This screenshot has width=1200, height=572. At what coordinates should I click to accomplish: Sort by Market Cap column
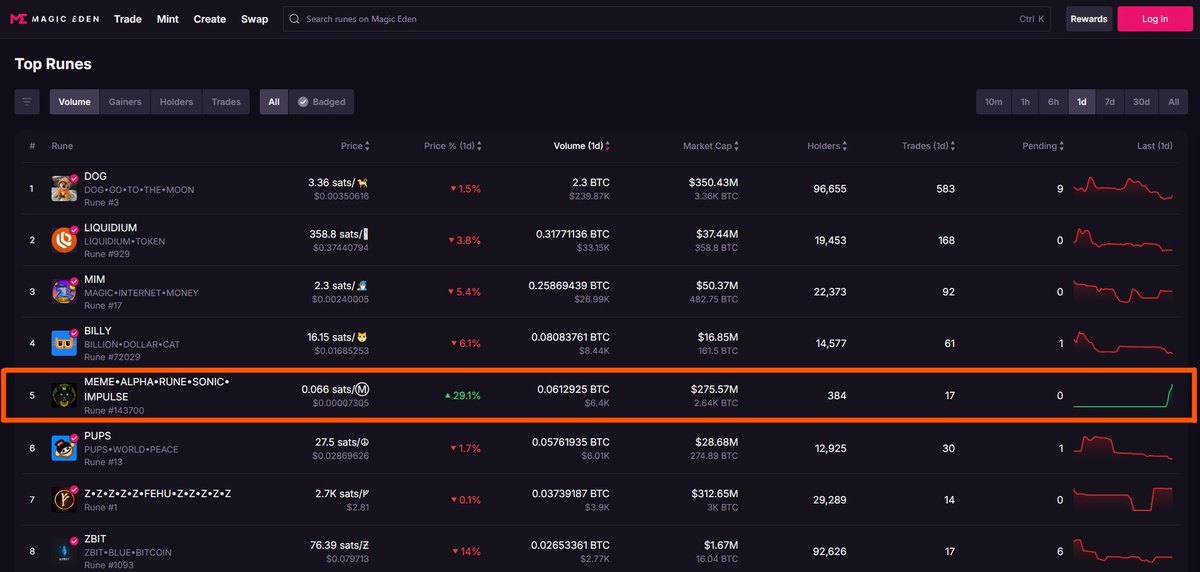click(x=711, y=146)
